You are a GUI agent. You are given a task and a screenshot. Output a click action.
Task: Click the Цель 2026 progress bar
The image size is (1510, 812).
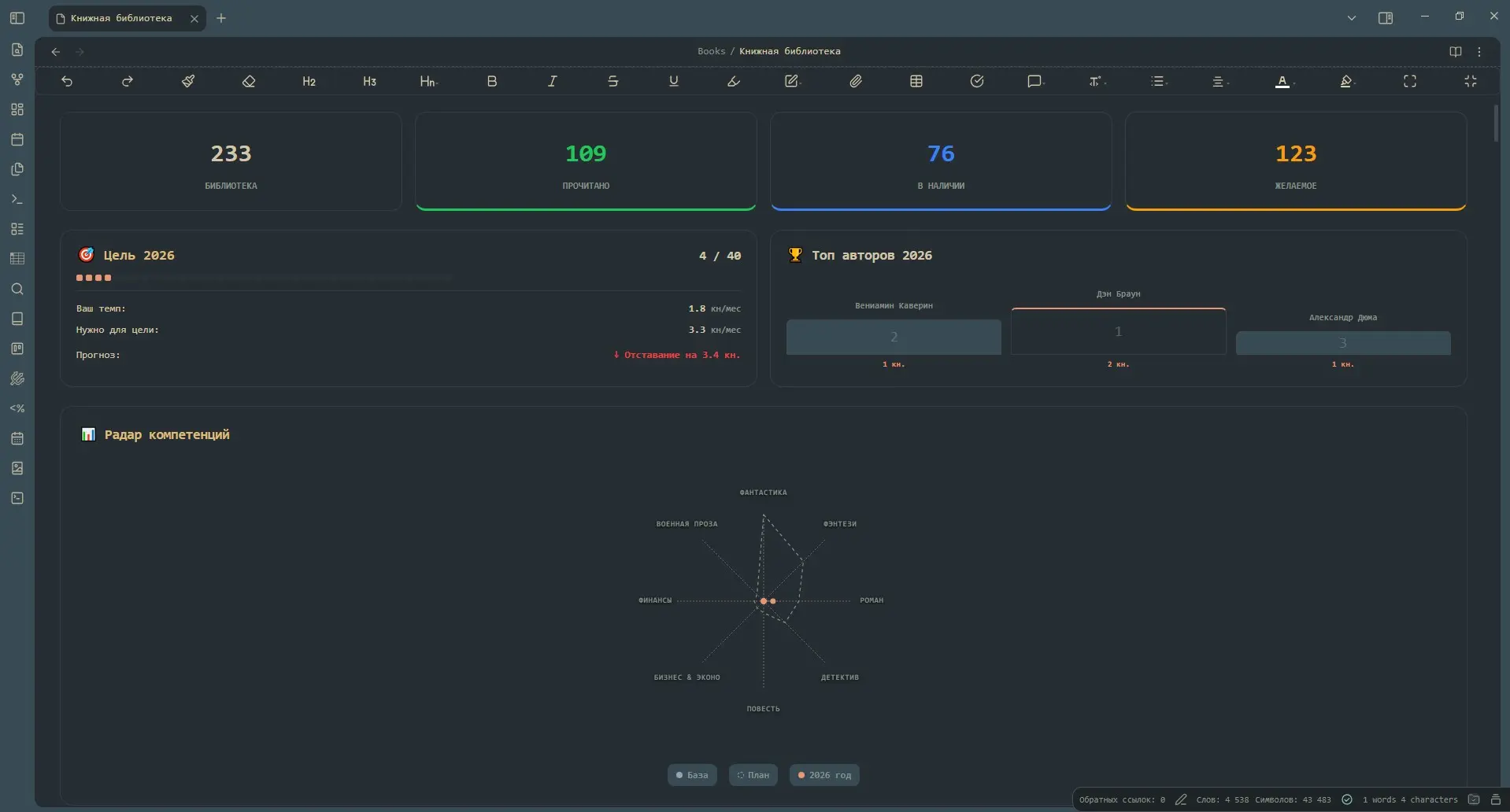pyautogui.click(x=264, y=278)
